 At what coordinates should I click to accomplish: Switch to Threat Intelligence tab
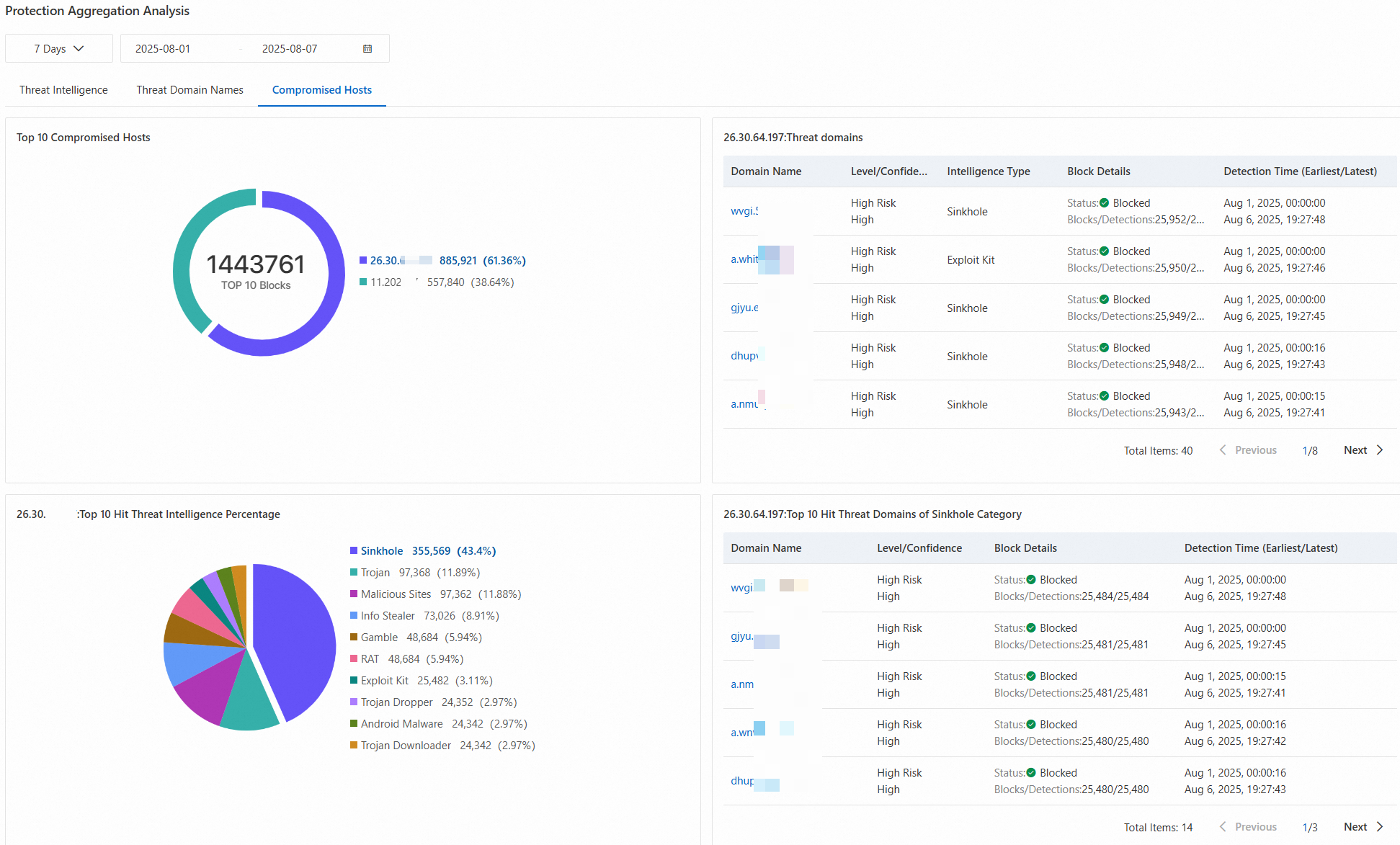click(63, 90)
